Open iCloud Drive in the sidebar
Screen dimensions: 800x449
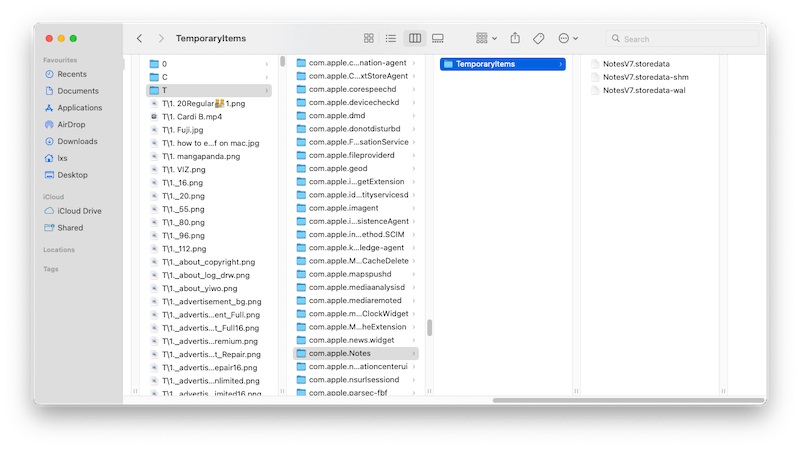point(79,211)
